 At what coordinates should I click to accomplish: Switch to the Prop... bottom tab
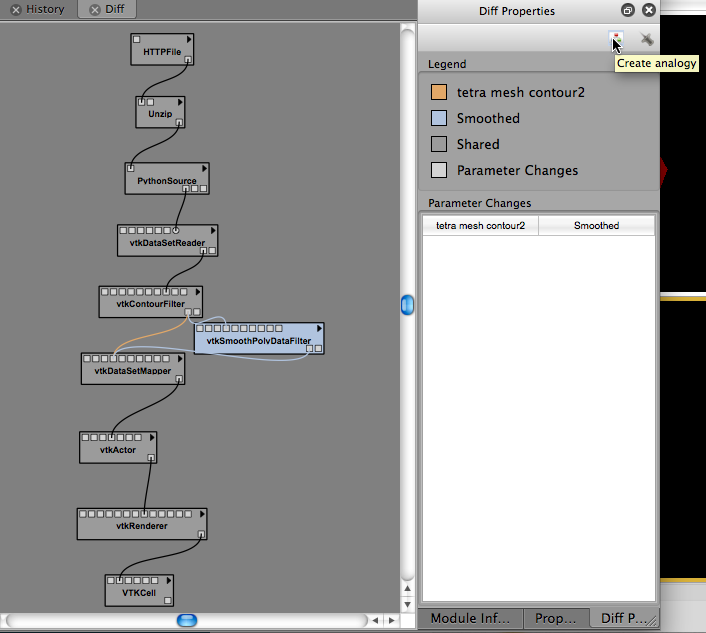pyautogui.click(x=555, y=618)
